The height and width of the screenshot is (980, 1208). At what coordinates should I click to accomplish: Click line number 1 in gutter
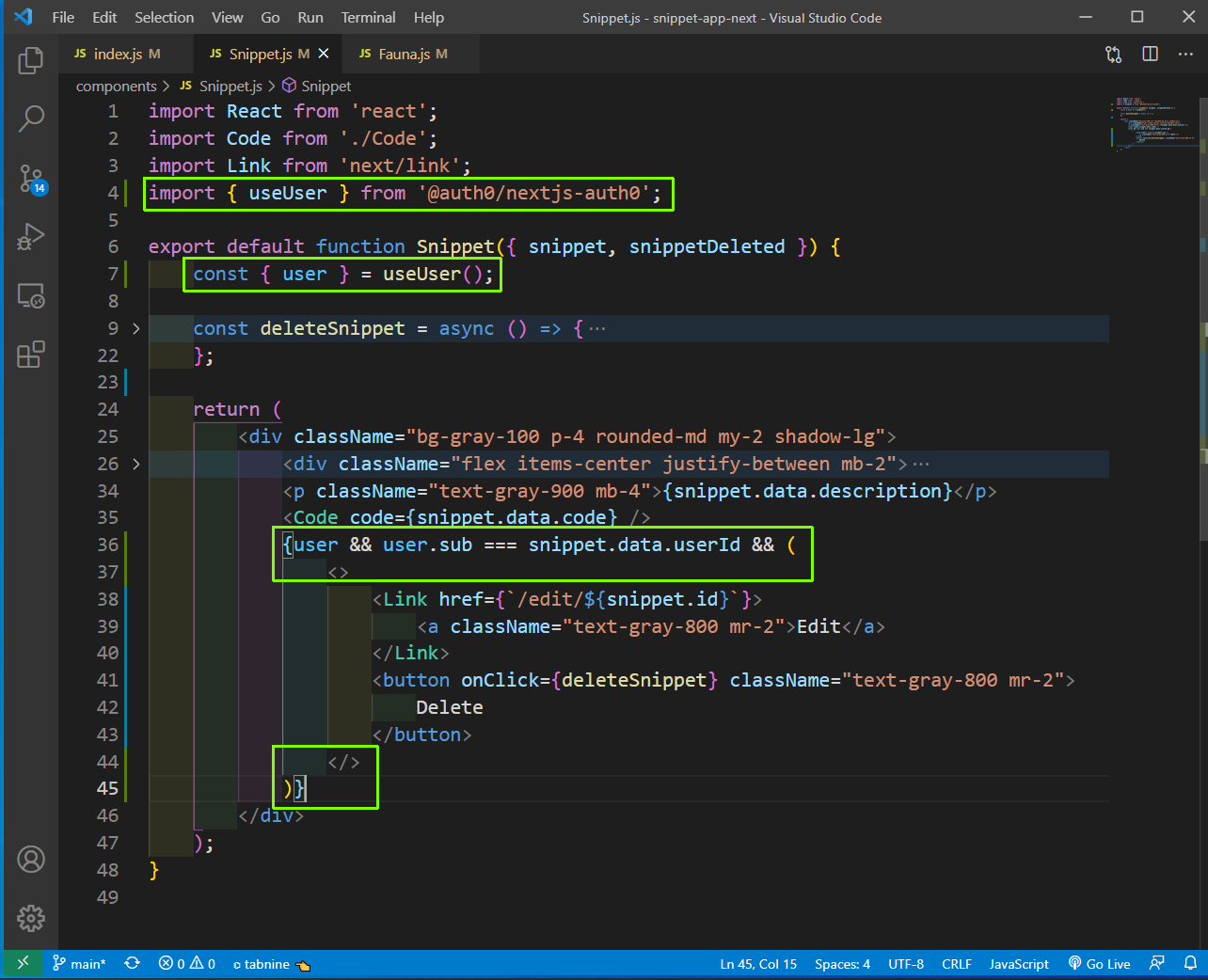(x=113, y=111)
